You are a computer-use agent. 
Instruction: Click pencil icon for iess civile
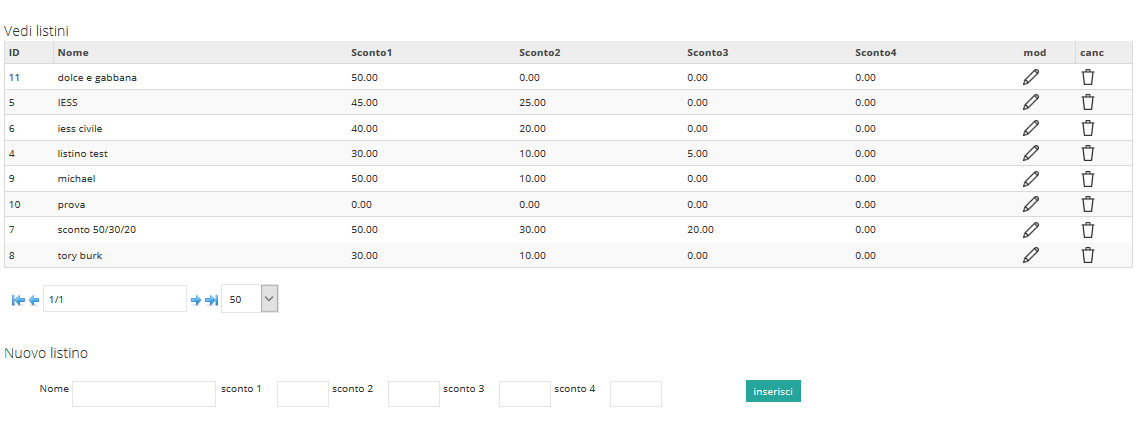tap(1031, 128)
